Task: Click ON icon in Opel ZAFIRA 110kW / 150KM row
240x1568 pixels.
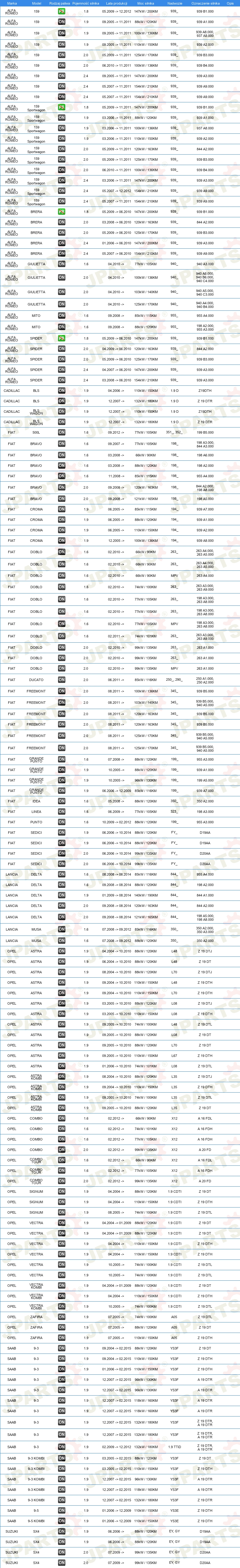Action: 61,1338
